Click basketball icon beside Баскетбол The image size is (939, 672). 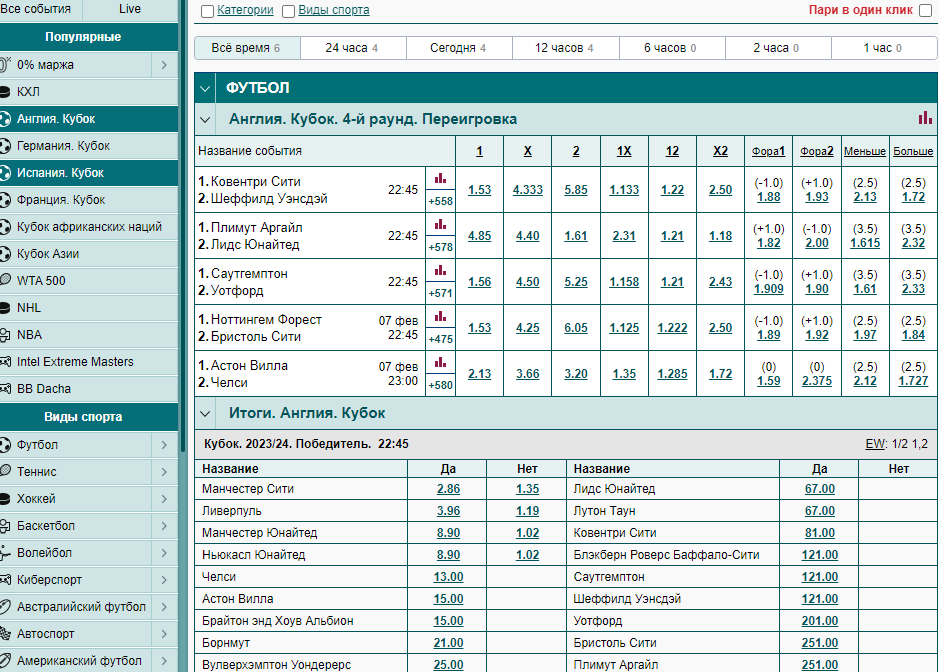[5, 526]
